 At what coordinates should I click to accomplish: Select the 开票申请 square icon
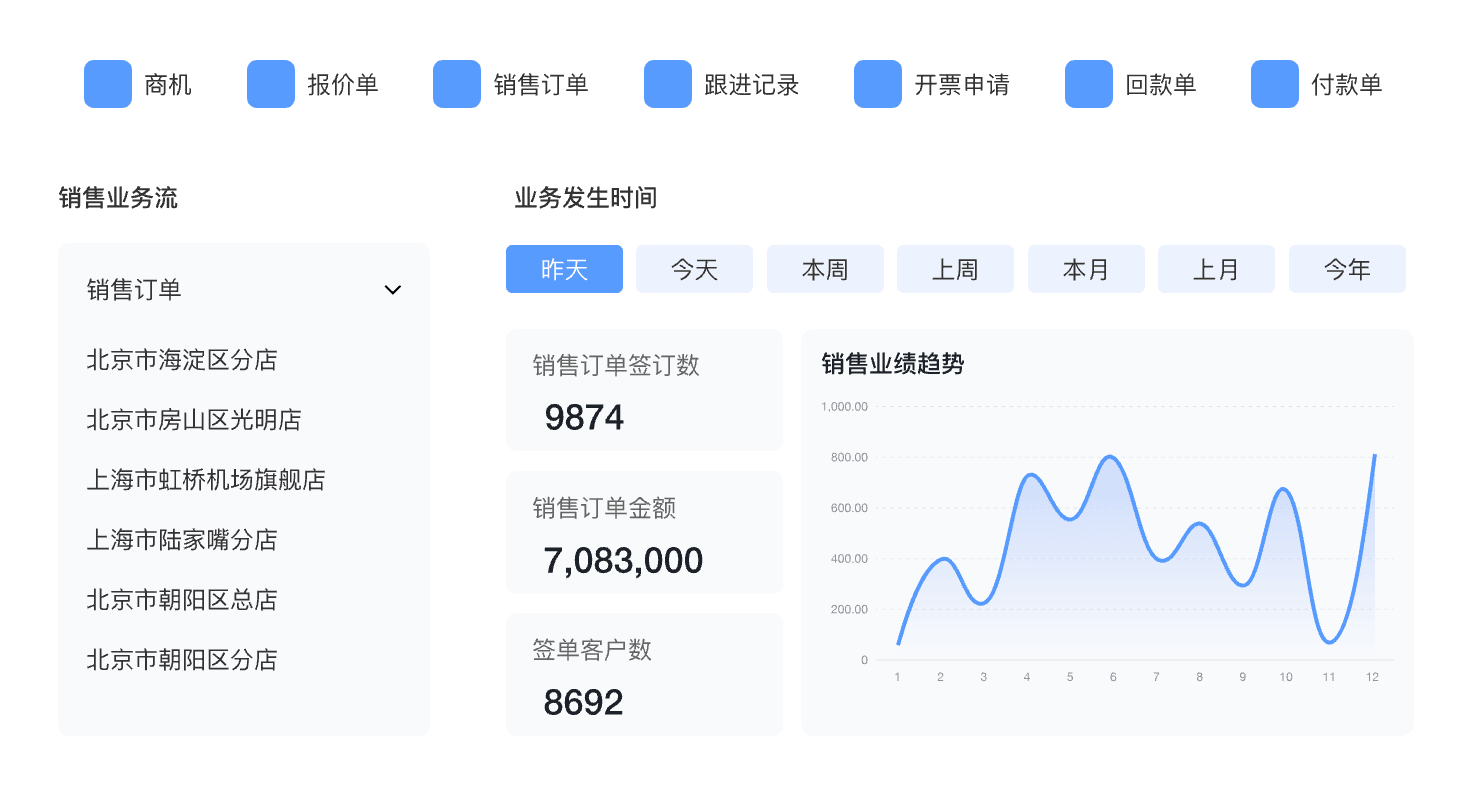point(878,84)
